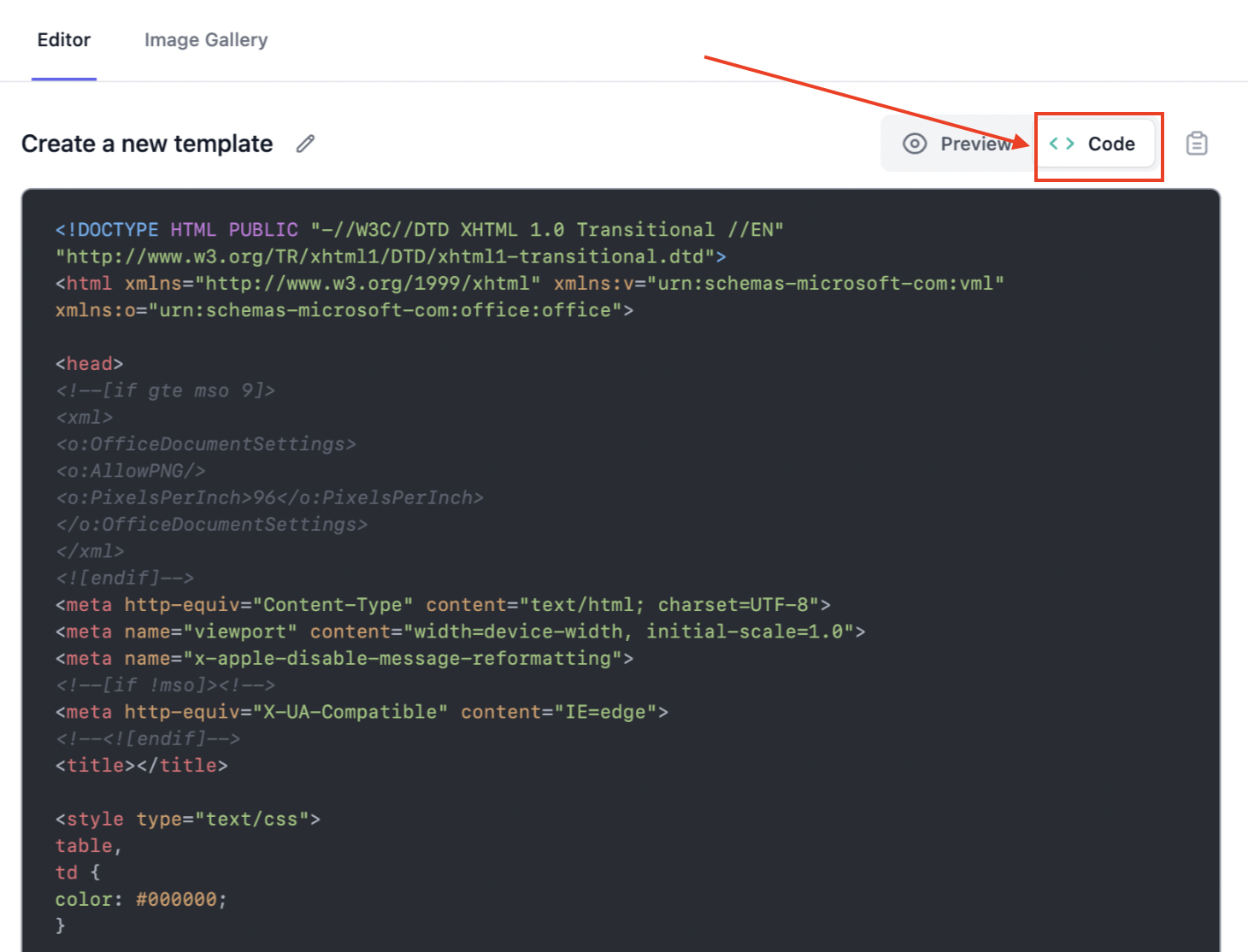Click the <!DOCTYPE HTML PUBLIC line
This screenshot has width=1248, height=952.
click(420, 230)
